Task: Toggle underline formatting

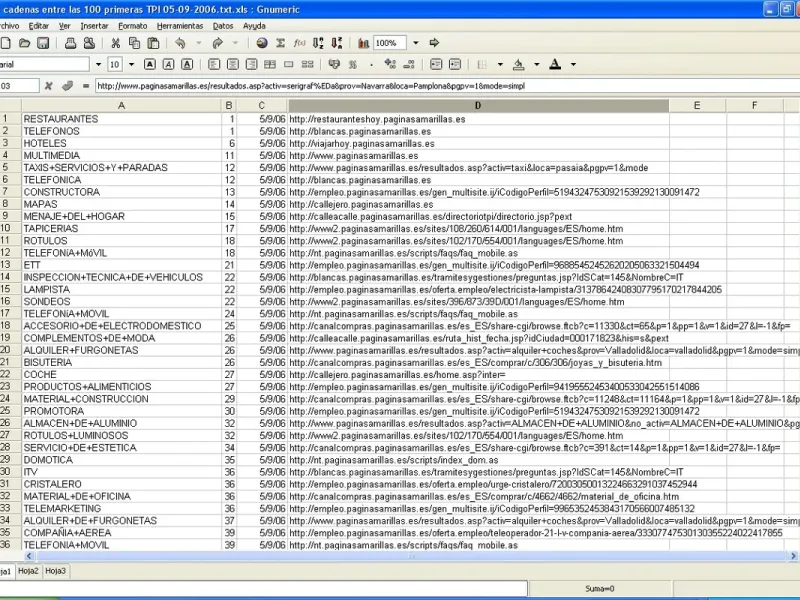Action: tap(187, 64)
